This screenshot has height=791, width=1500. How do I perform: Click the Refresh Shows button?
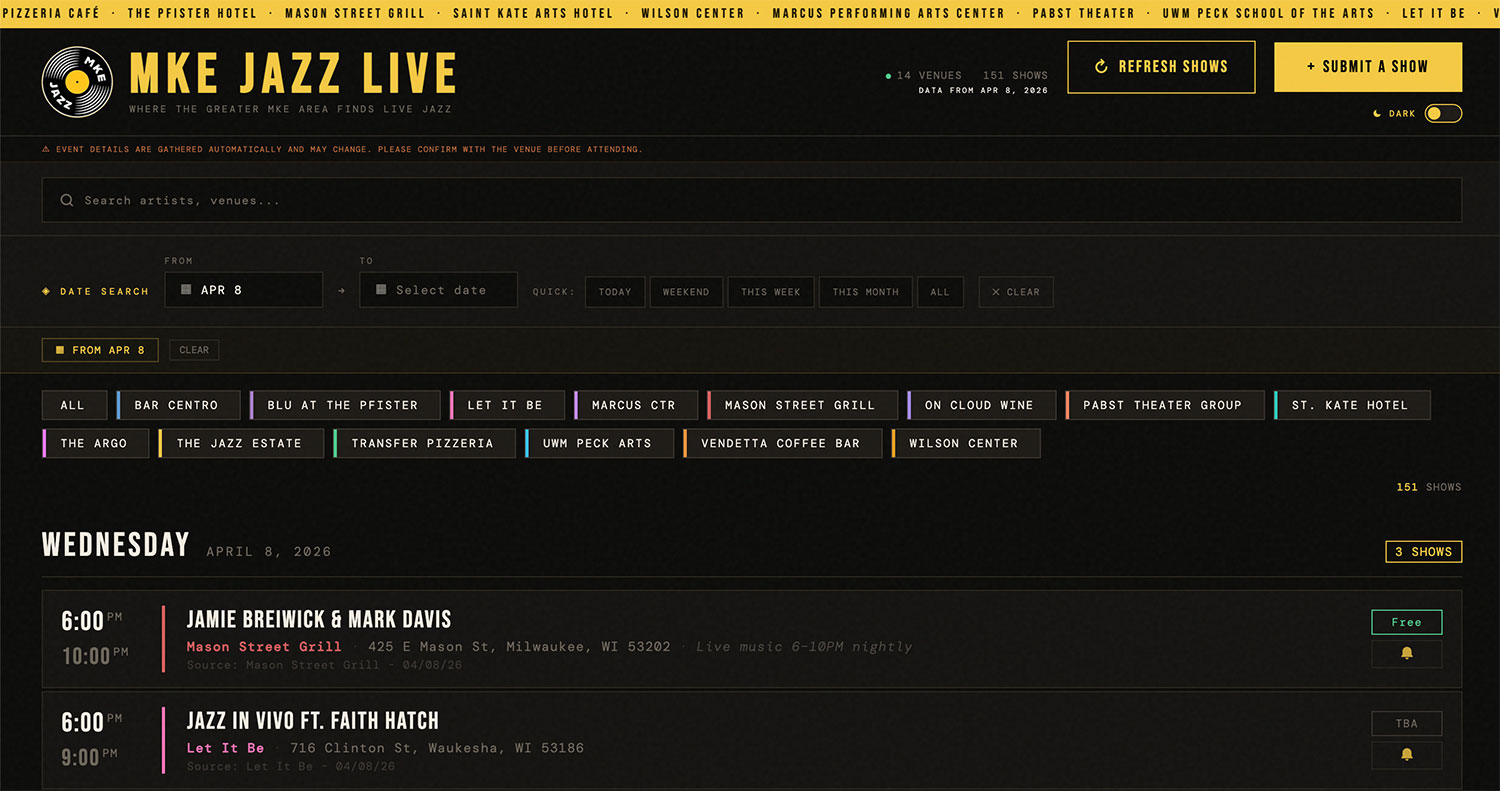pyautogui.click(x=1161, y=67)
